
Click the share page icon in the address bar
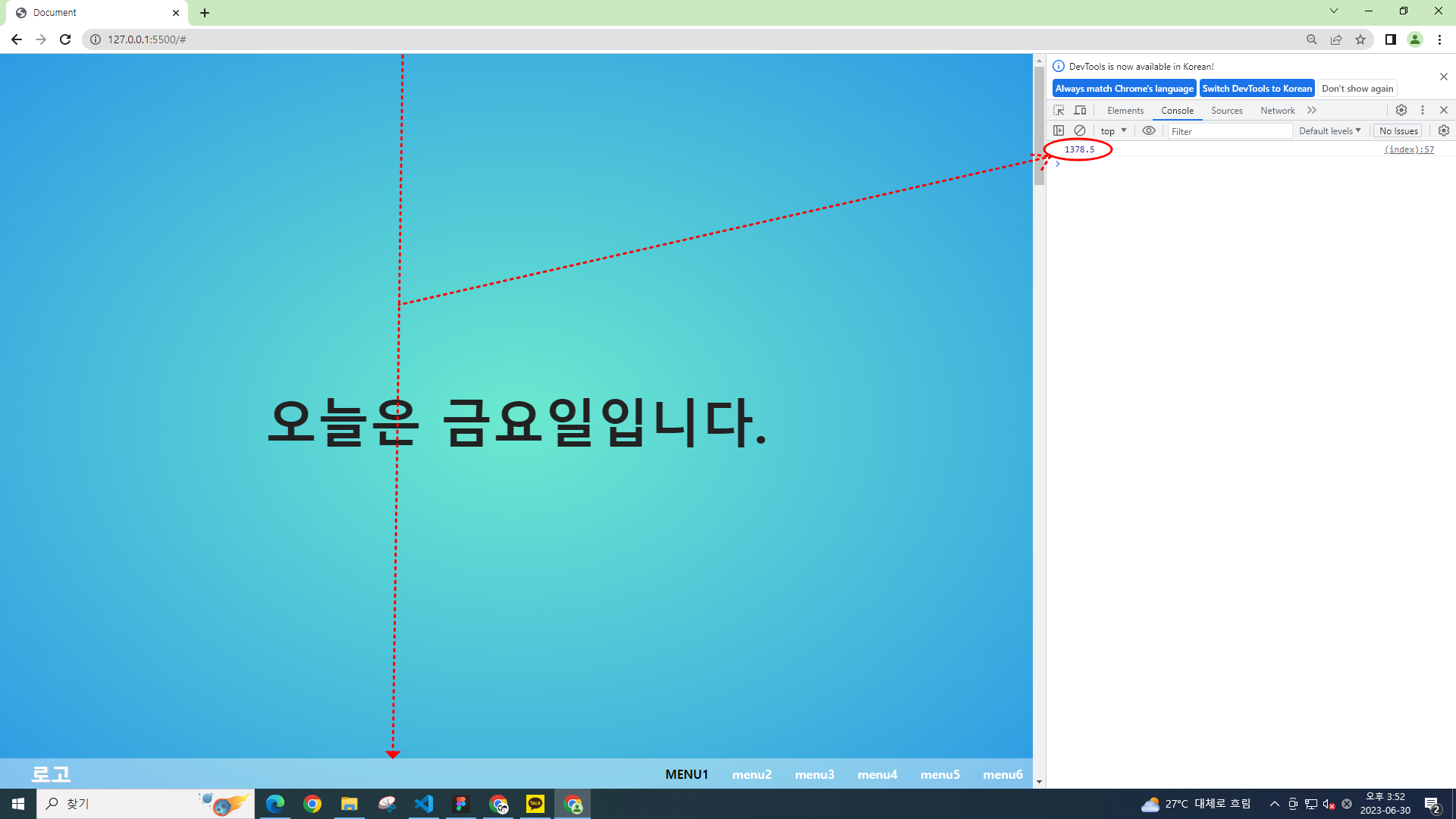pyautogui.click(x=1336, y=39)
